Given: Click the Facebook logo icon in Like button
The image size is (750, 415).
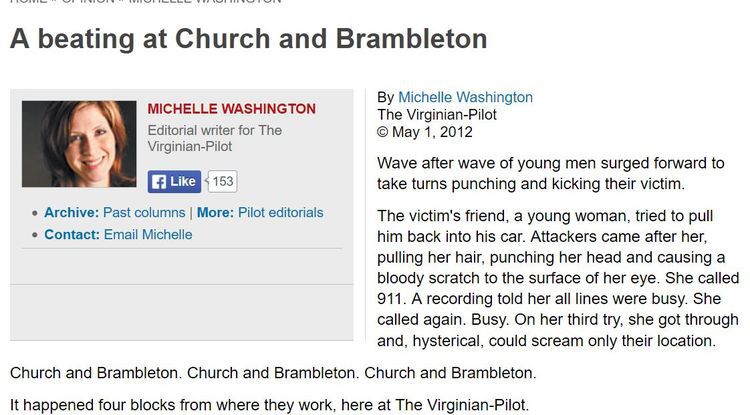Looking at the screenshot, I should pyautogui.click(x=159, y=182).
